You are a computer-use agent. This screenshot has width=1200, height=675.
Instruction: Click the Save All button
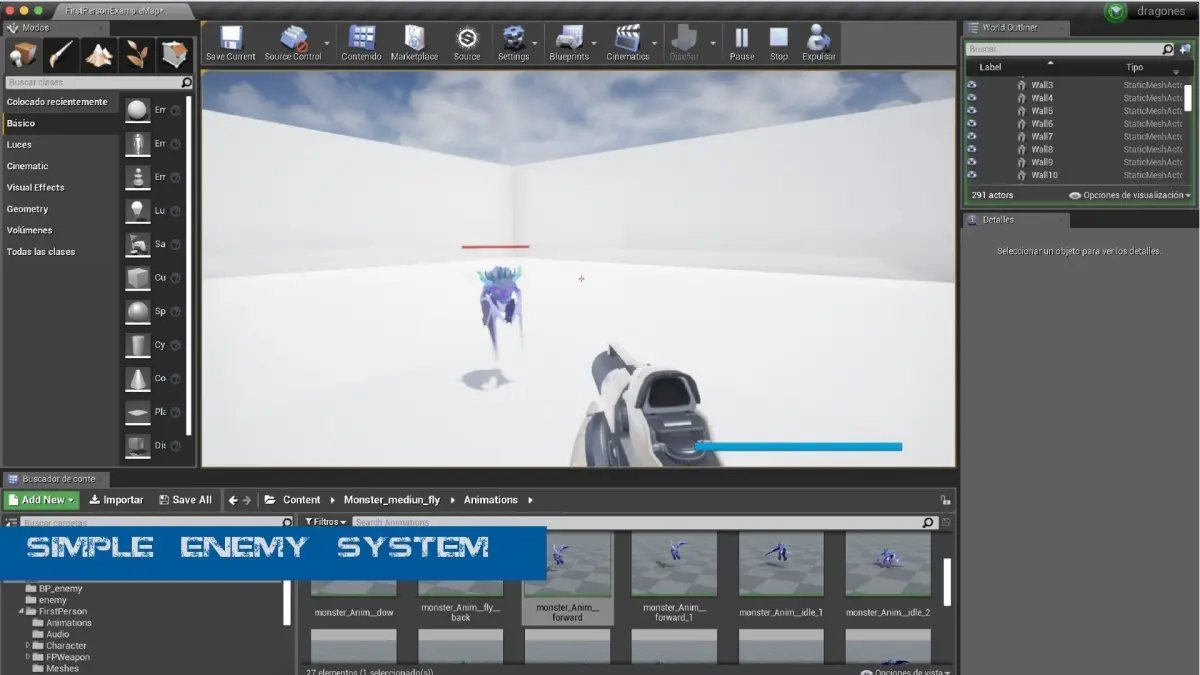point(185,500)
